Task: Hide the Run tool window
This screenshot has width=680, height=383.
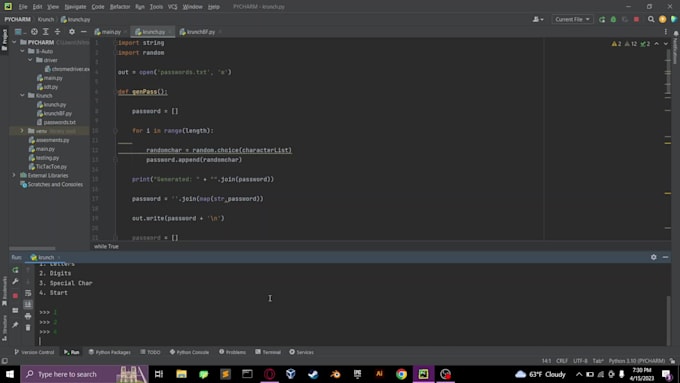Action: (665, 257)
